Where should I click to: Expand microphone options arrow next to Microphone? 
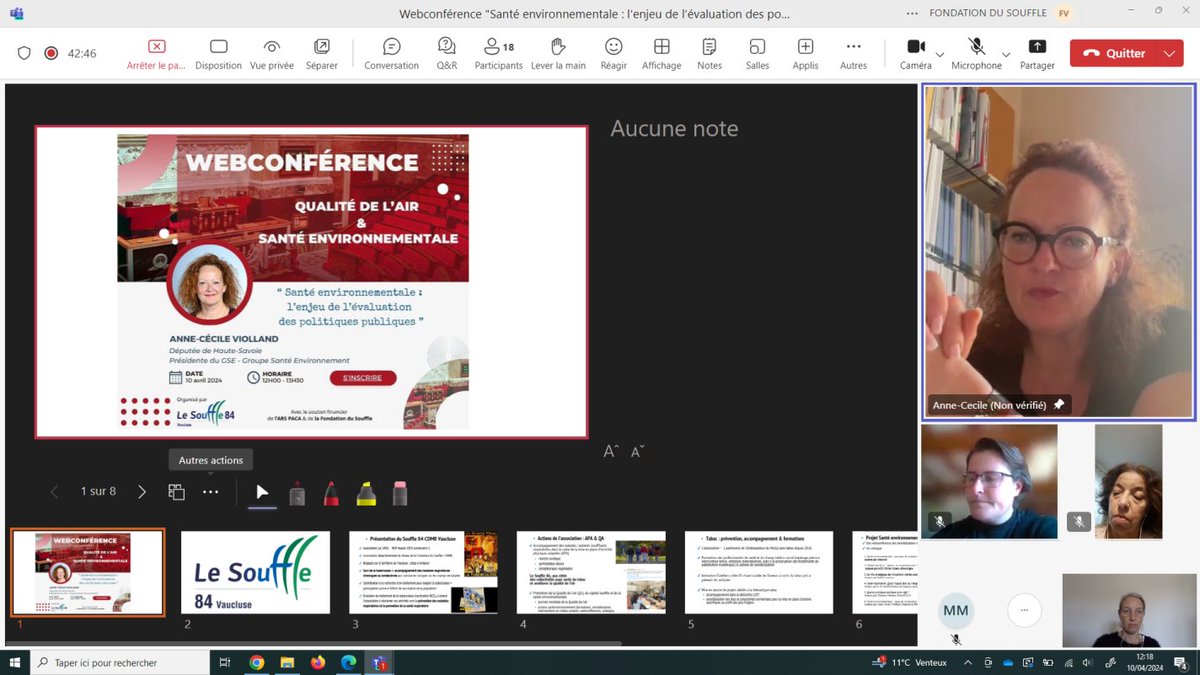point(1006,55)
